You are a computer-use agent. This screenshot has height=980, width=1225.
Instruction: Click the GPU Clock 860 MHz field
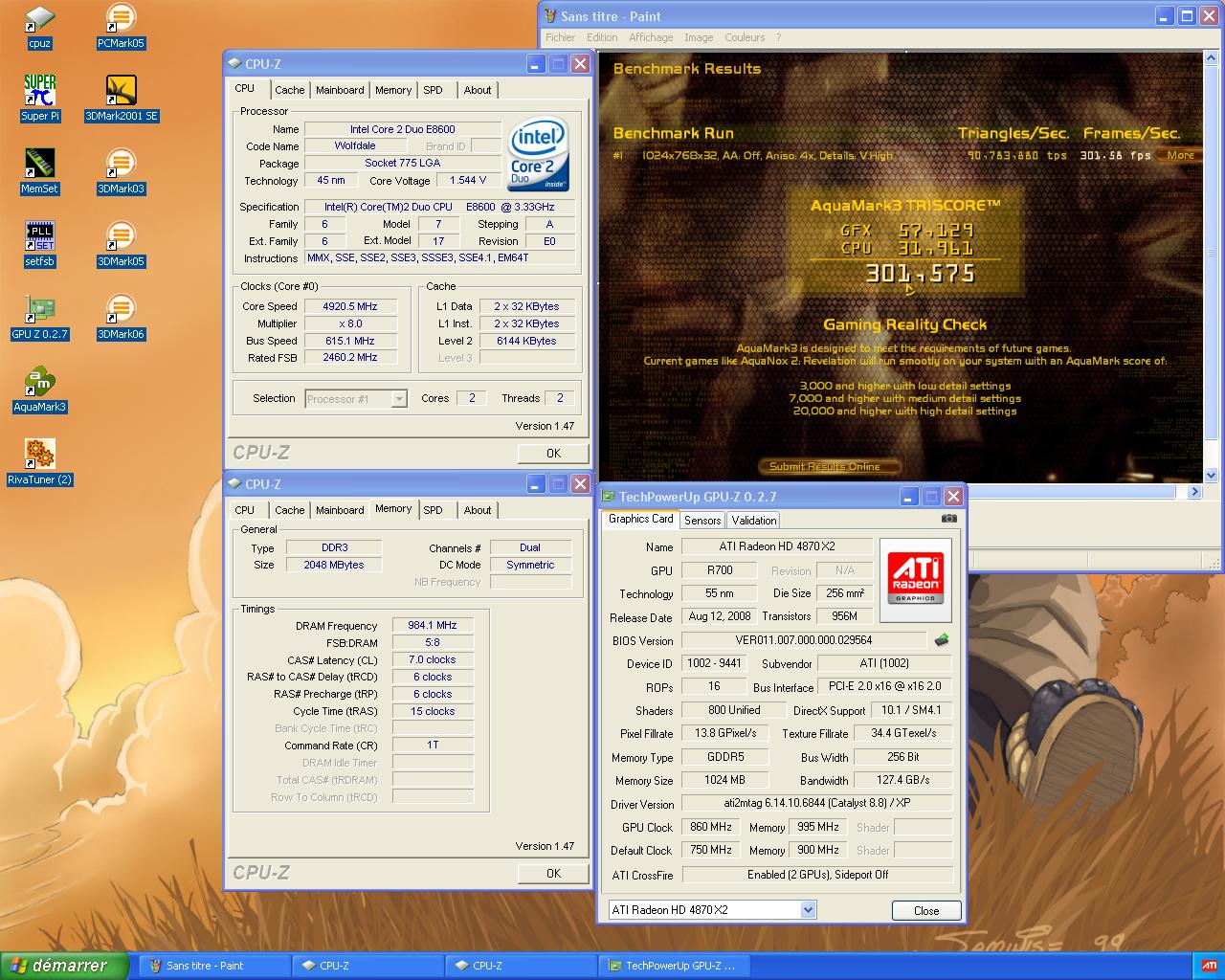tap(711, 827)
